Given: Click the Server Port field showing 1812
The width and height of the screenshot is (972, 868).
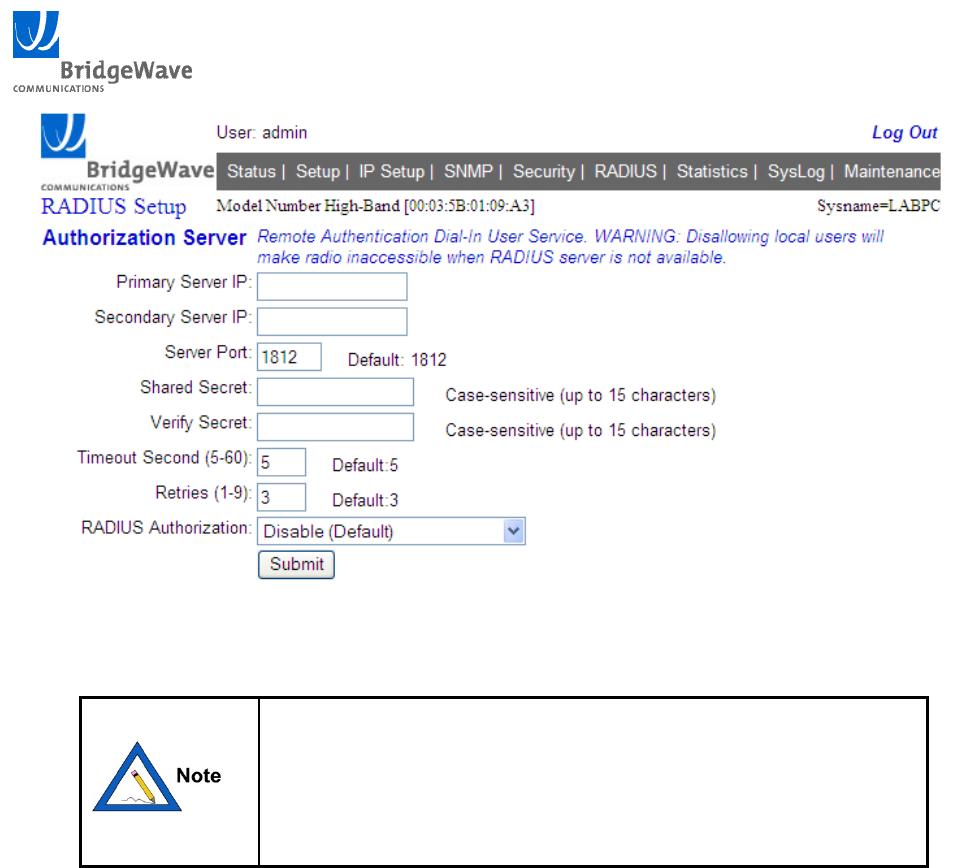Looking at the screenshot, I should pyautogui.click(x=289, y=357).
